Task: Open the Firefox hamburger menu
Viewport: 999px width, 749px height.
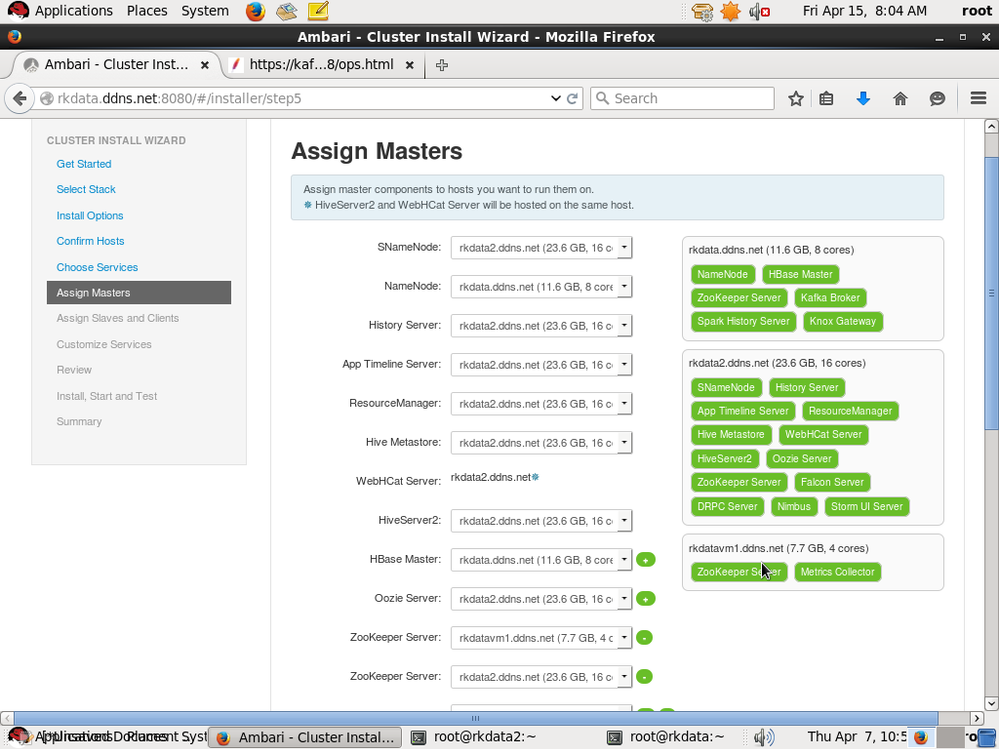Action: click(x=979, y=98)
